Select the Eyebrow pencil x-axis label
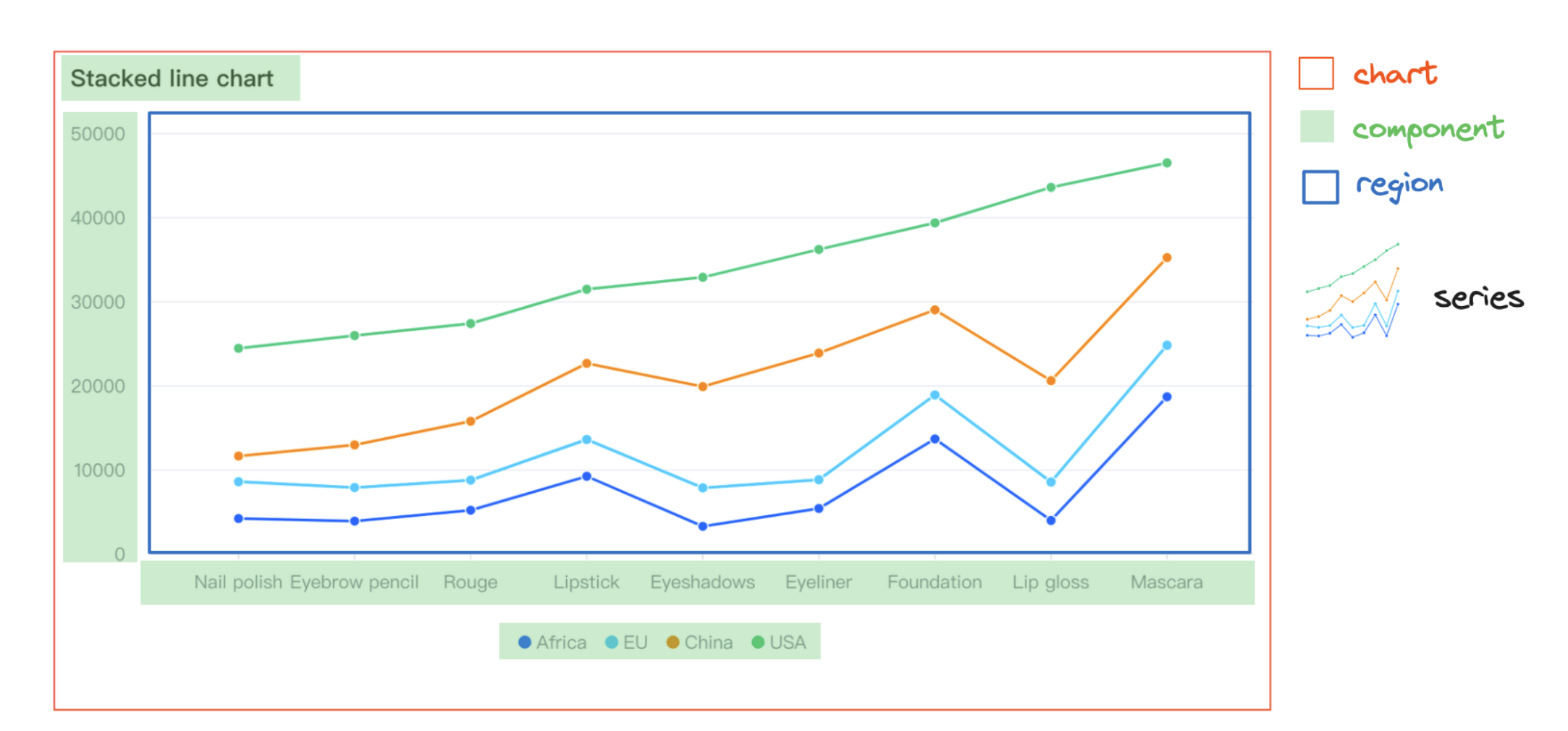 355,582
